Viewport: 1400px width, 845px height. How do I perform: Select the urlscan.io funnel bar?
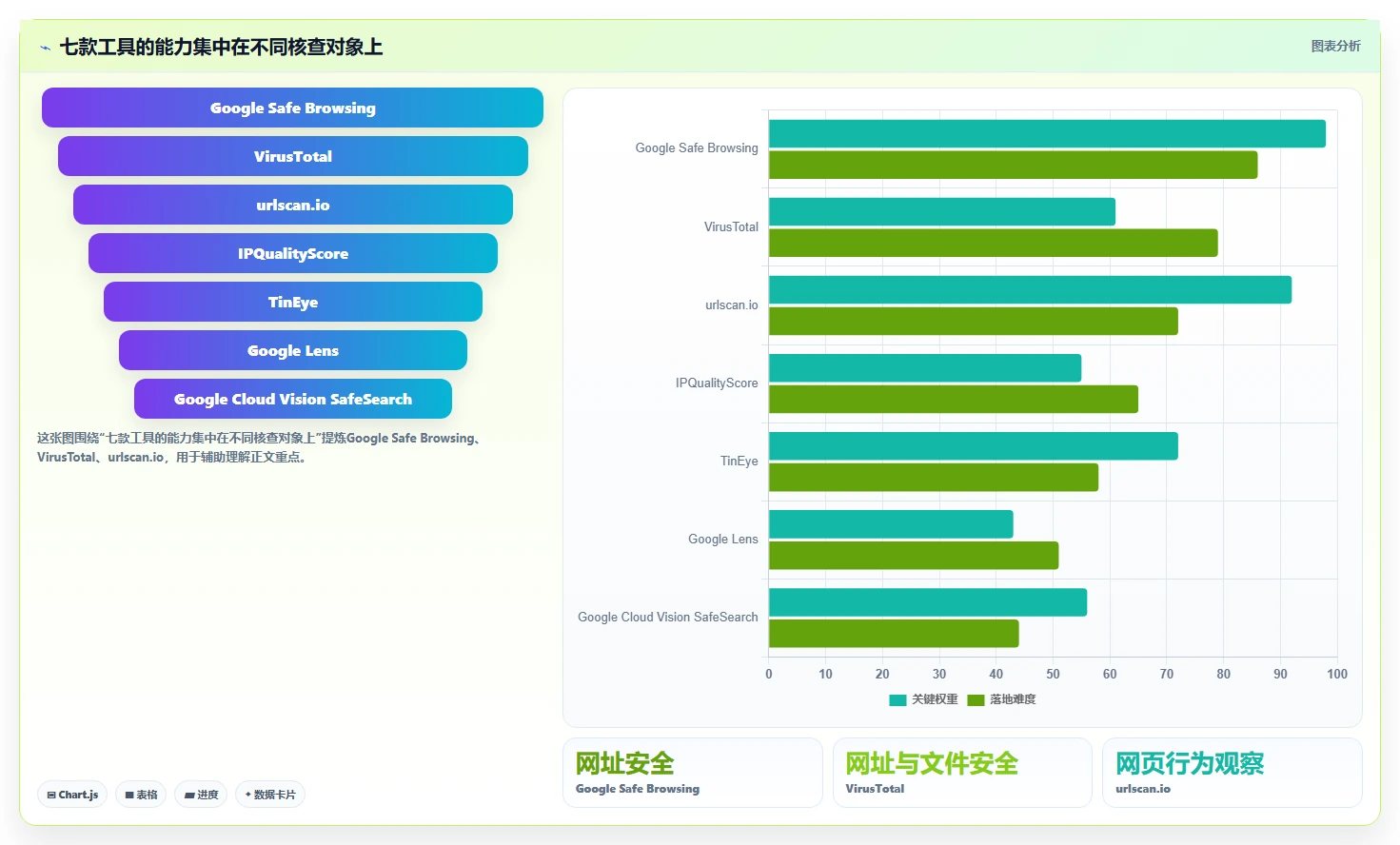click(292, 205)
